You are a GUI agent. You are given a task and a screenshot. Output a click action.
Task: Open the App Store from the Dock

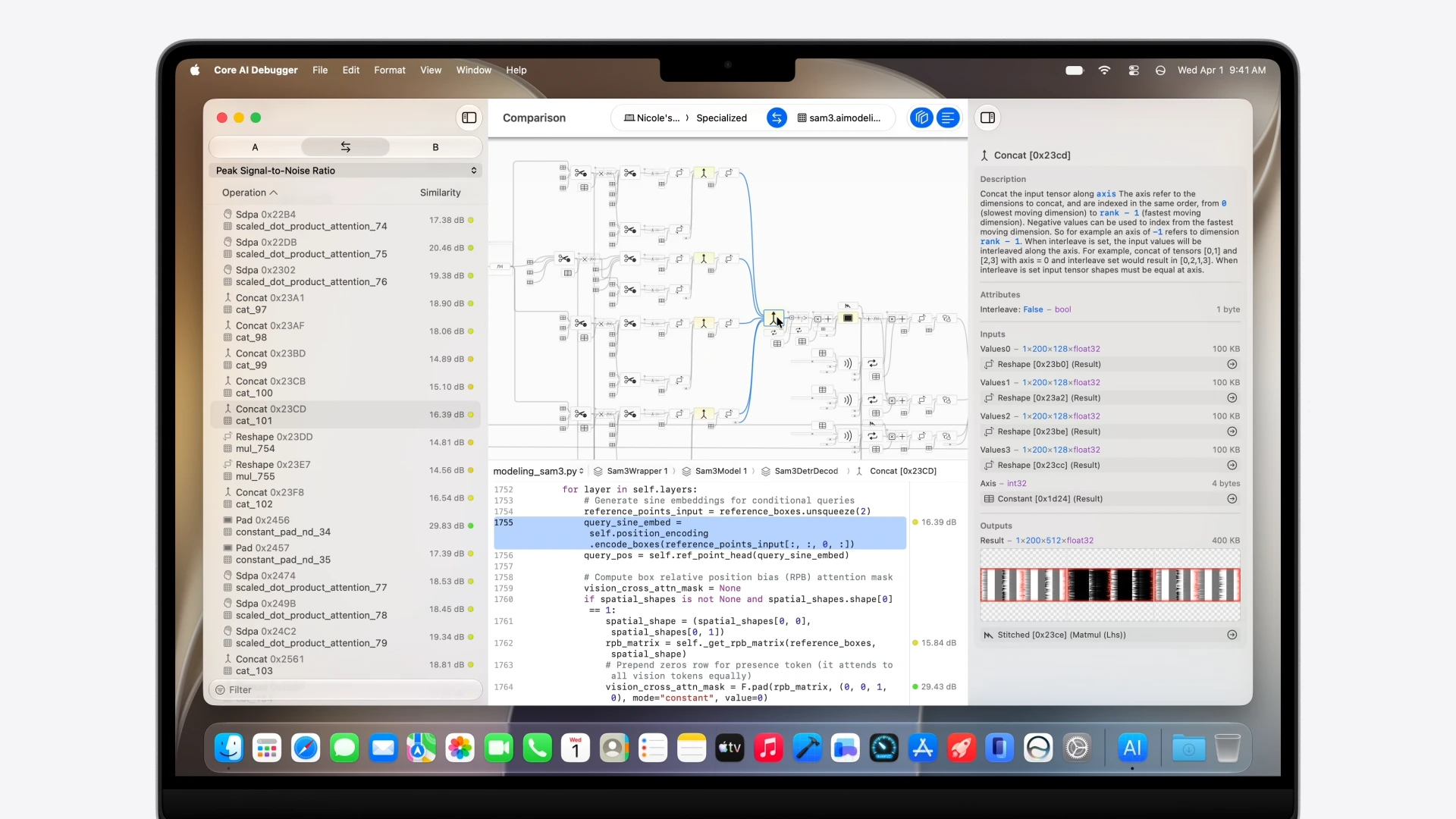click(923, 748)
